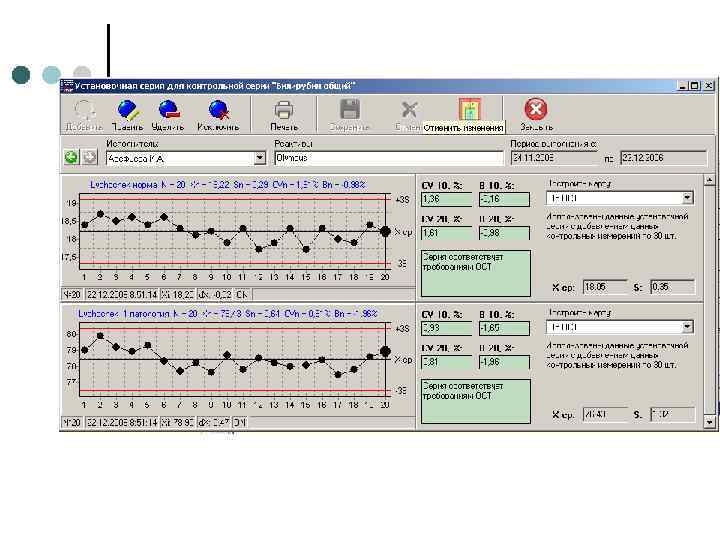
Task: Click the Отмена grey X icon
Action: (x=409, y=110)
